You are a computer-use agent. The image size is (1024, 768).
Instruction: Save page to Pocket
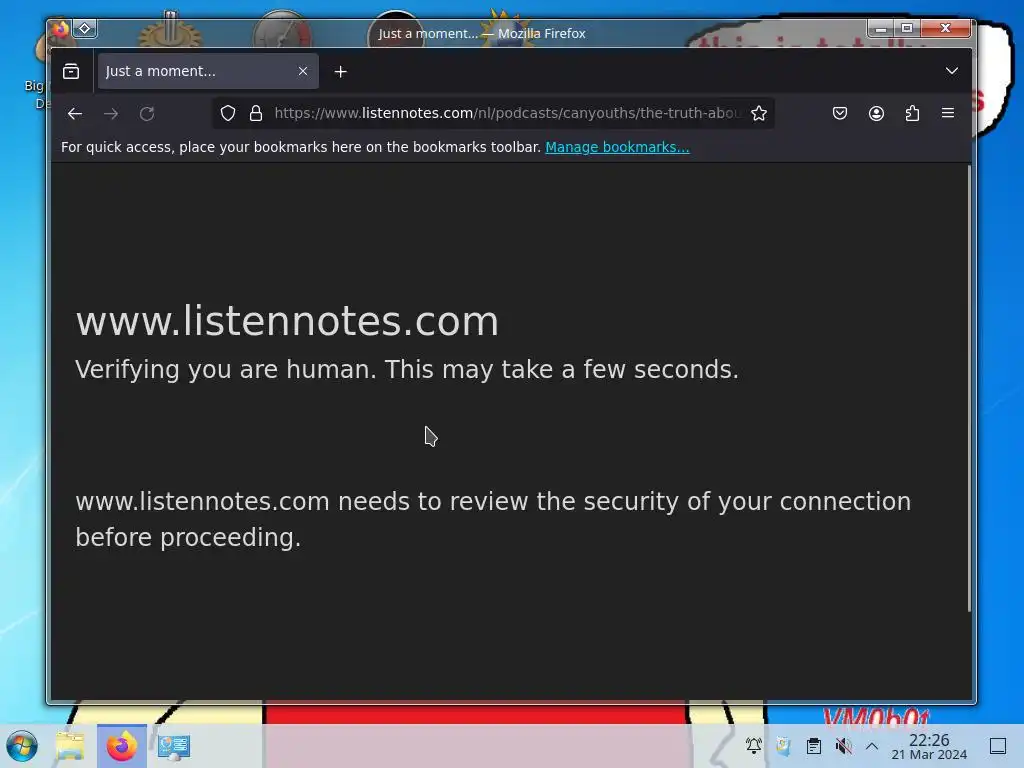click(840, 114)
